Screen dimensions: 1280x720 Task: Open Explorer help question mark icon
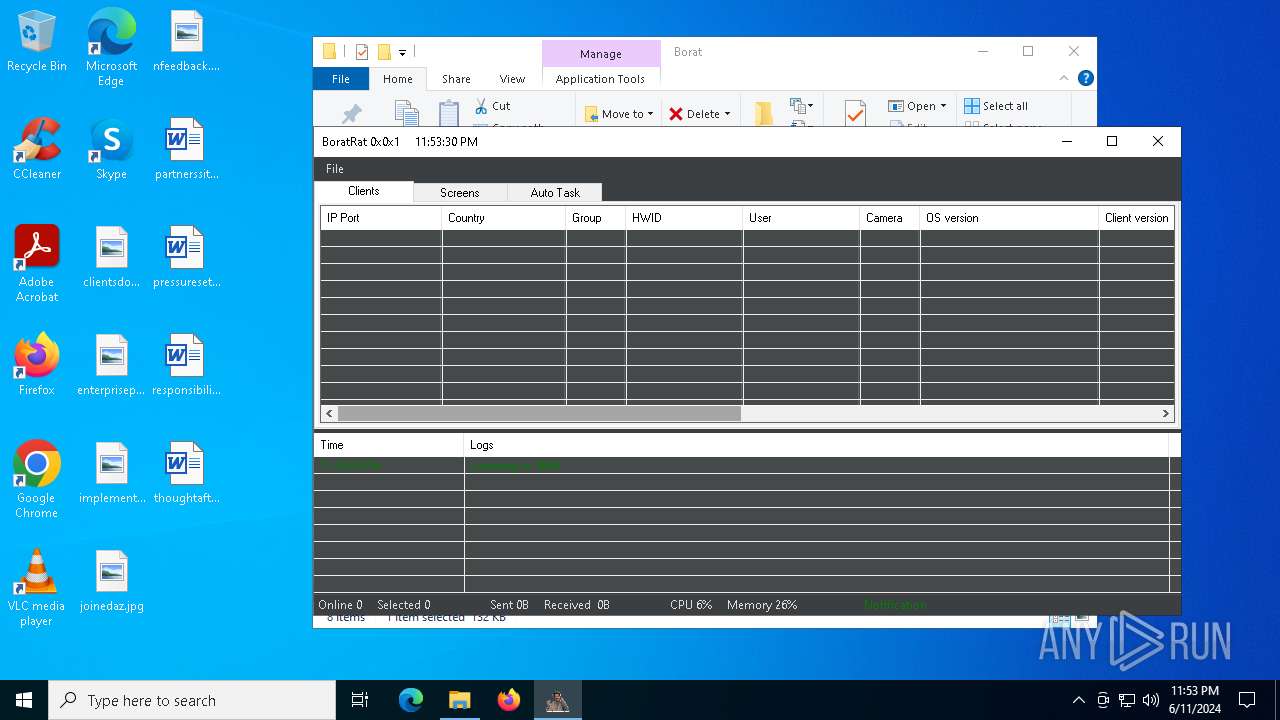pos(1086,78)
